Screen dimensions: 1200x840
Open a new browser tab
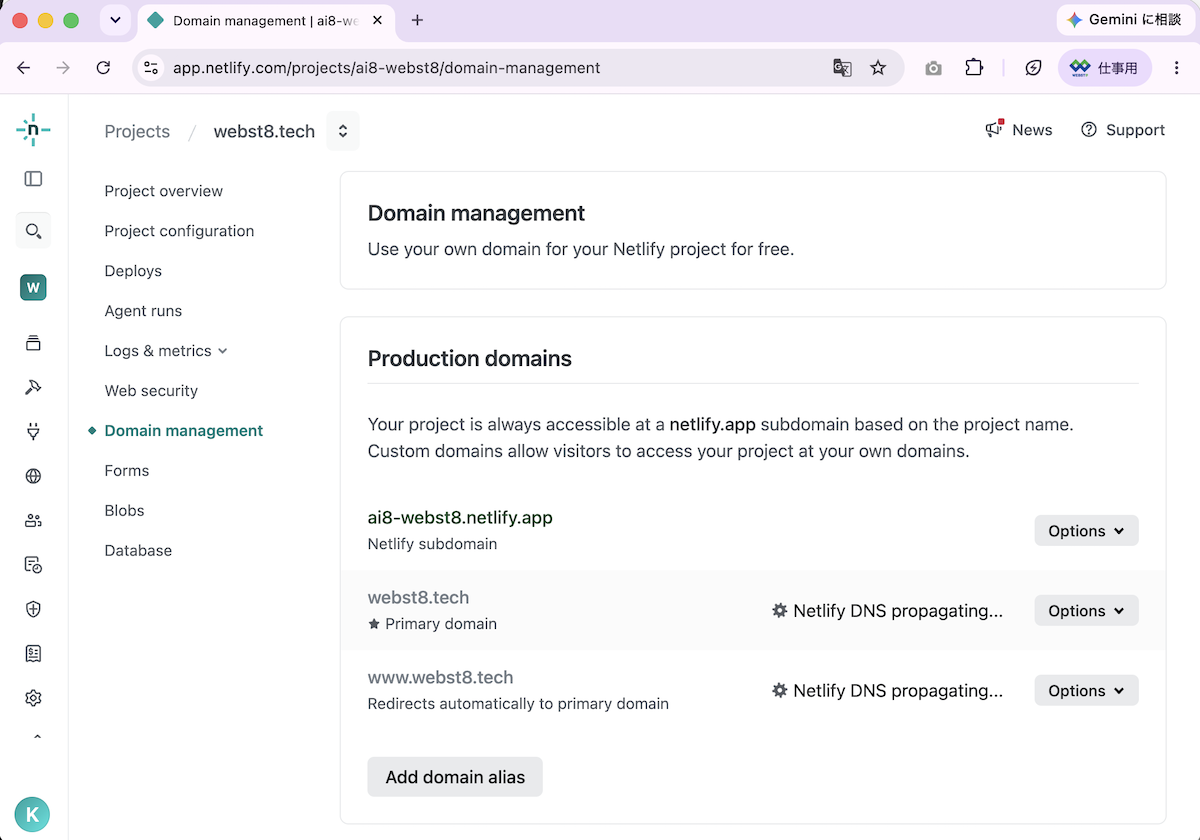pos(417,20)
